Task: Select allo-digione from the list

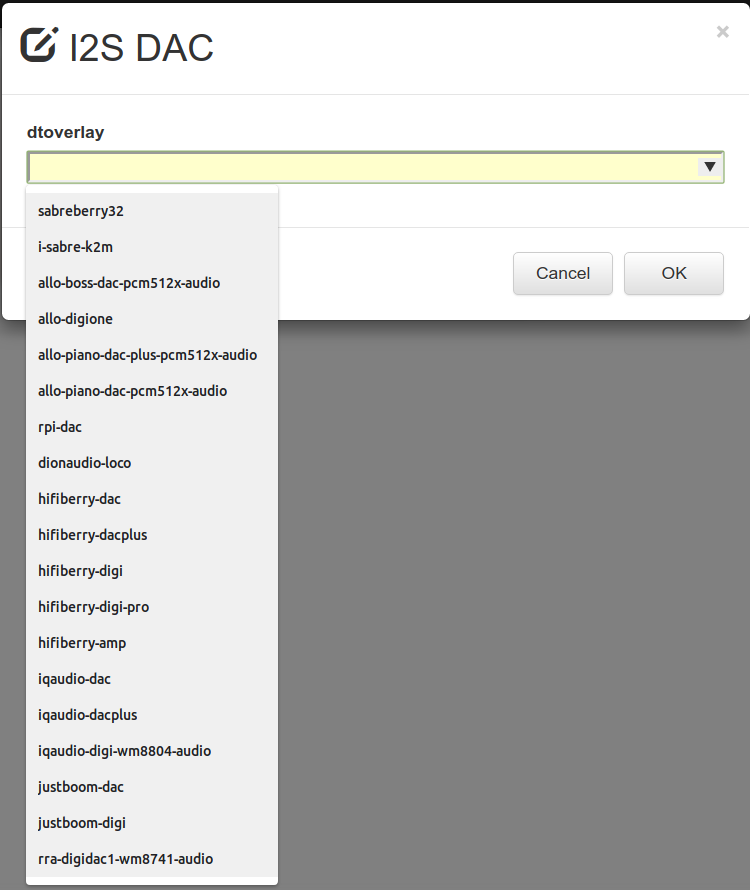Action: [x=152, y=319]
